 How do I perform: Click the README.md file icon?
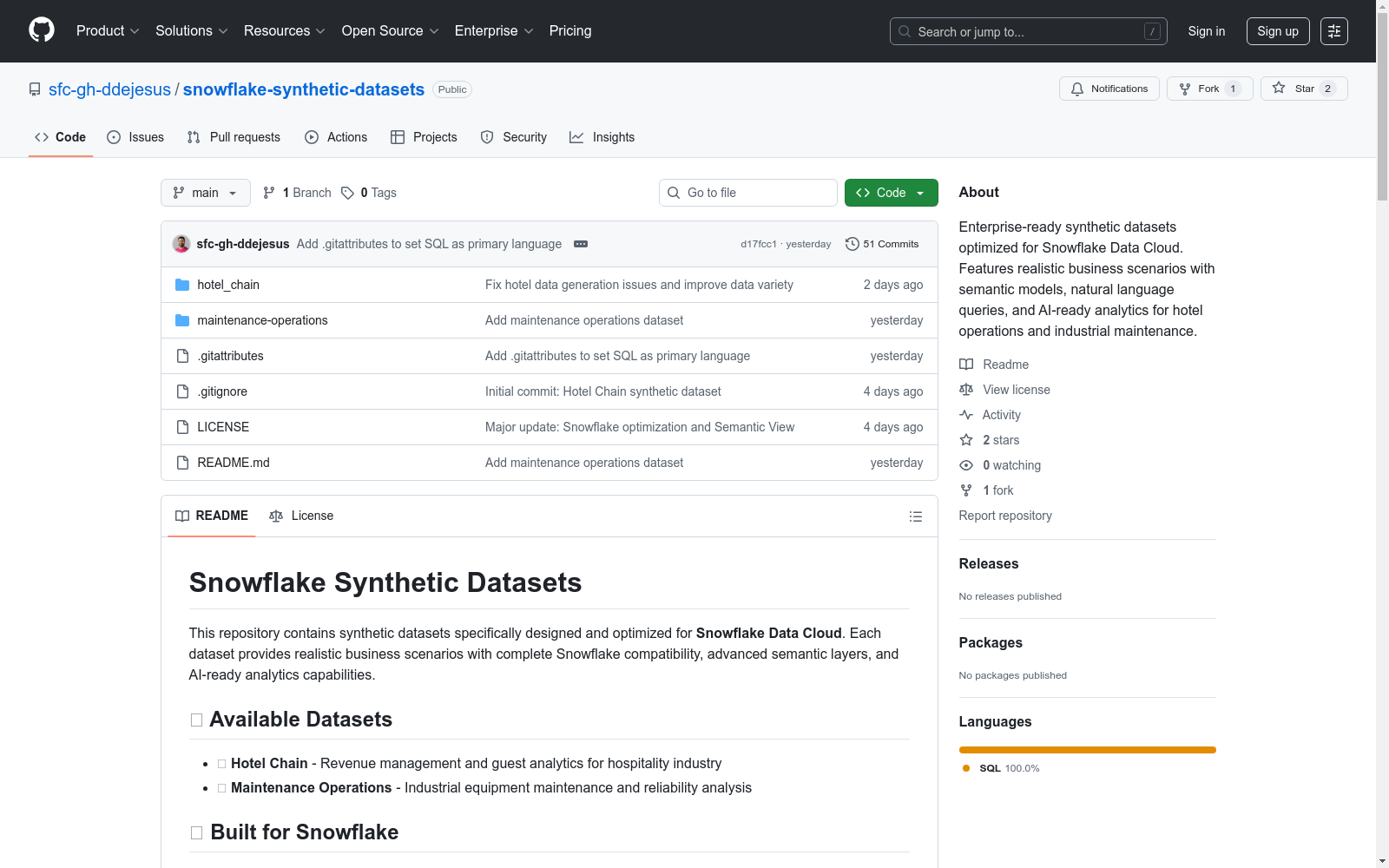point(182,463)
